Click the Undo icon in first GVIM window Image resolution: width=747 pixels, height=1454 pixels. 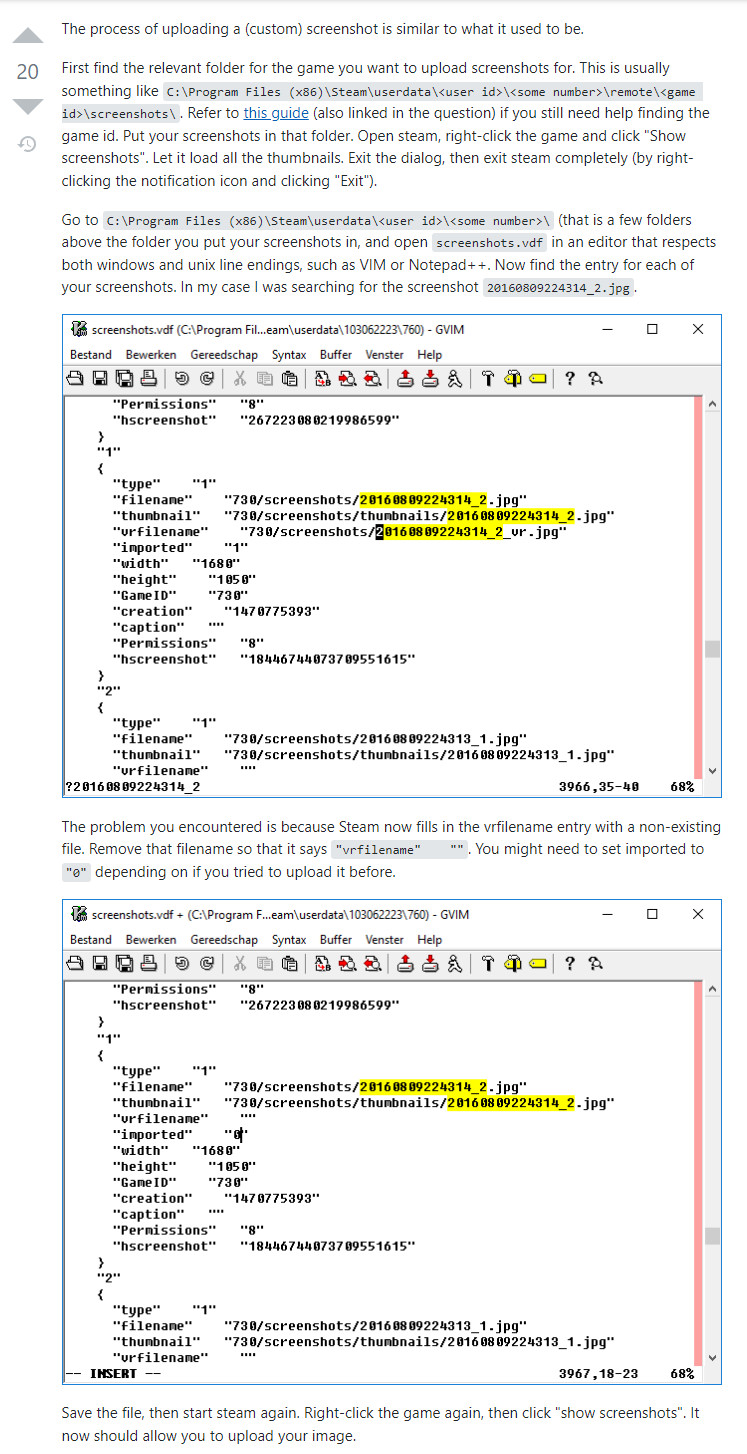tap(181, 378)
